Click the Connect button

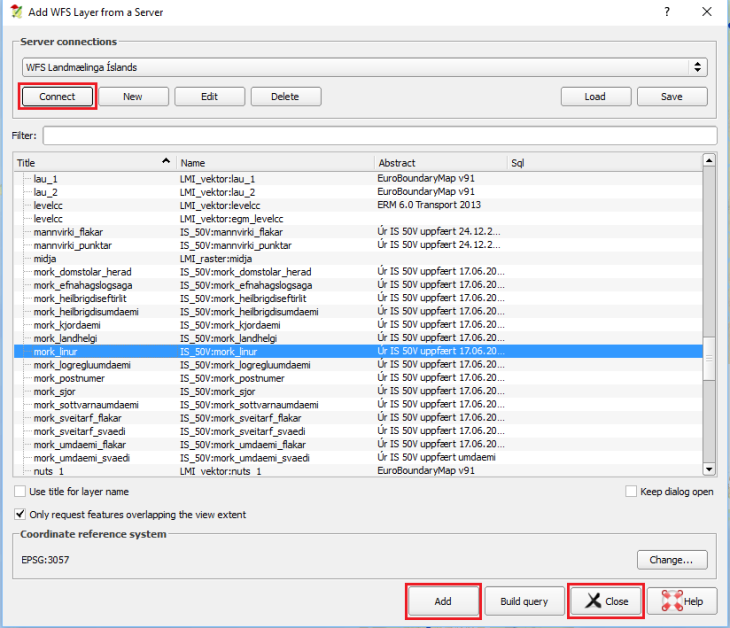click(57, 97)
